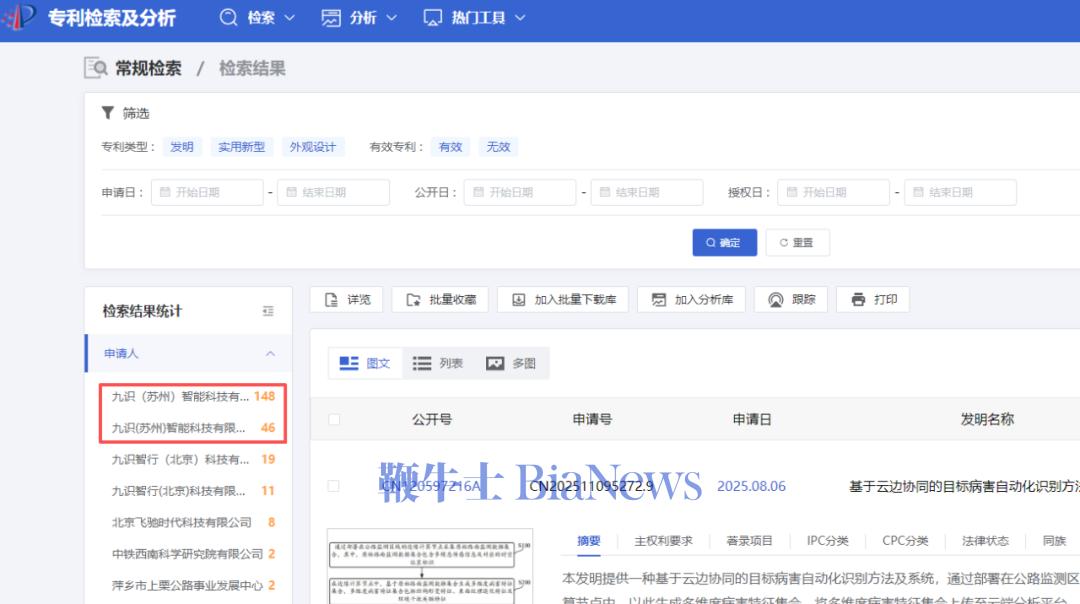Click the blue 确定 confirm button
This screenshot has width=1080, height=604.
tap(723, 242)
